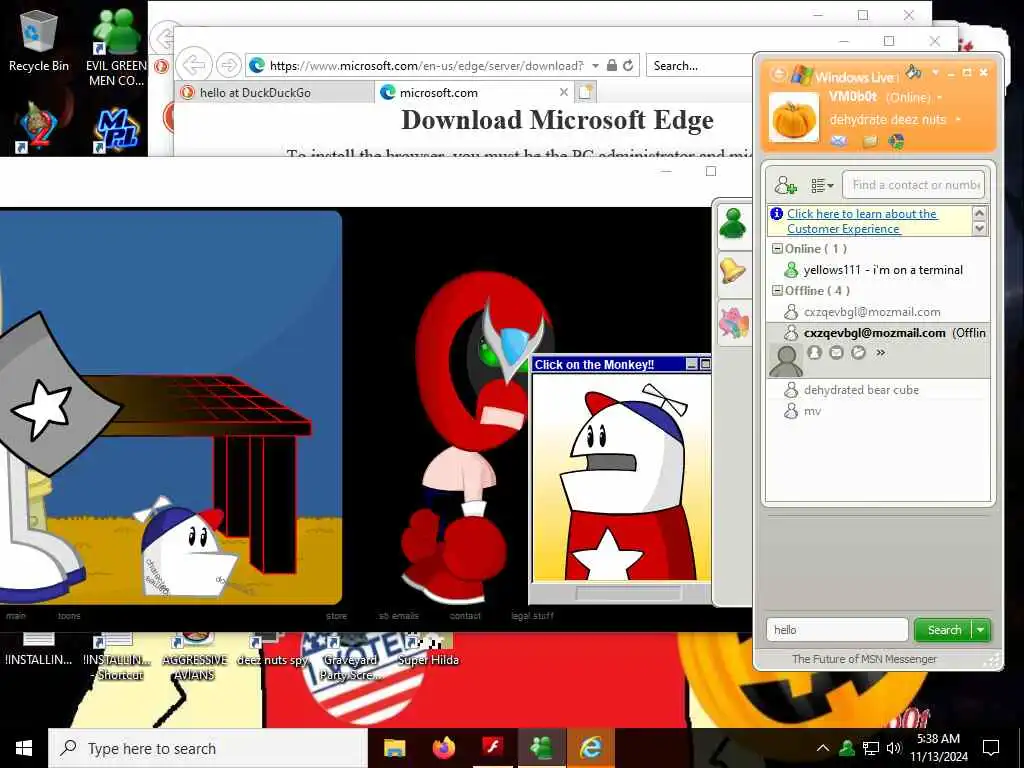Open the contact list view options dropdown
This screenshot has height=768, width=1024.
[x=822, y=186]
